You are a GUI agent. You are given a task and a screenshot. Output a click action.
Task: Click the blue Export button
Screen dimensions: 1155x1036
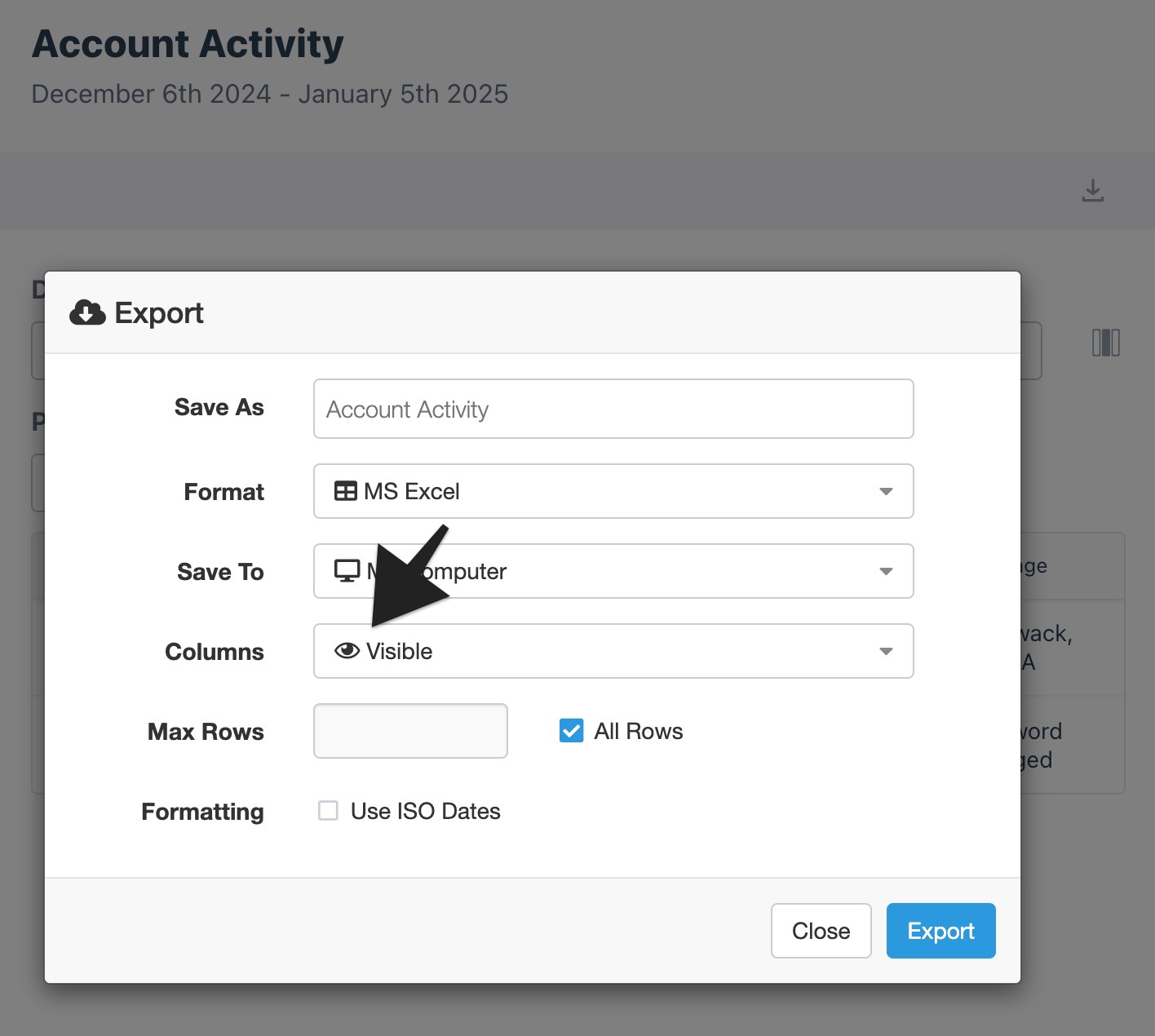coord(940,931)
